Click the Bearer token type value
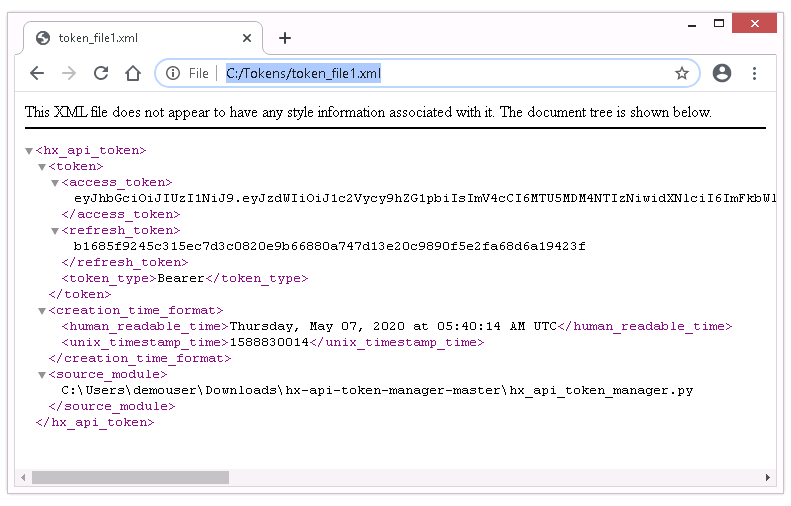 [x=181, y=278]
